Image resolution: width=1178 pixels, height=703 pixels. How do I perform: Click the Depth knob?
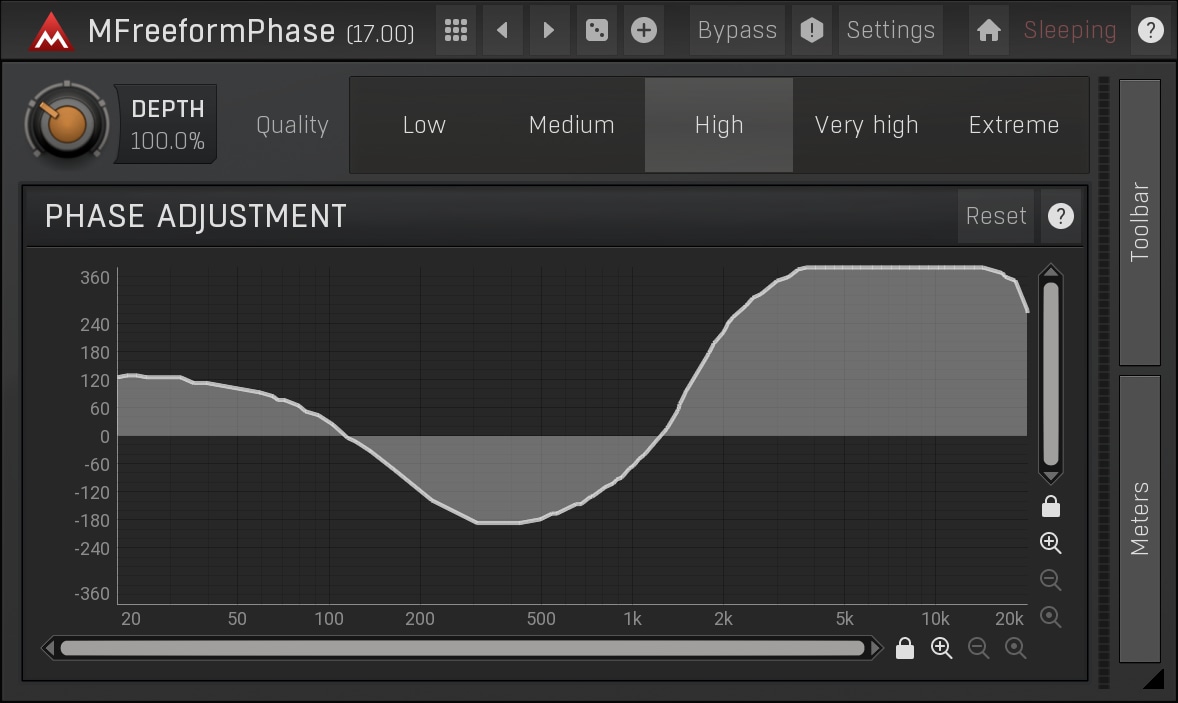(67, 125)
